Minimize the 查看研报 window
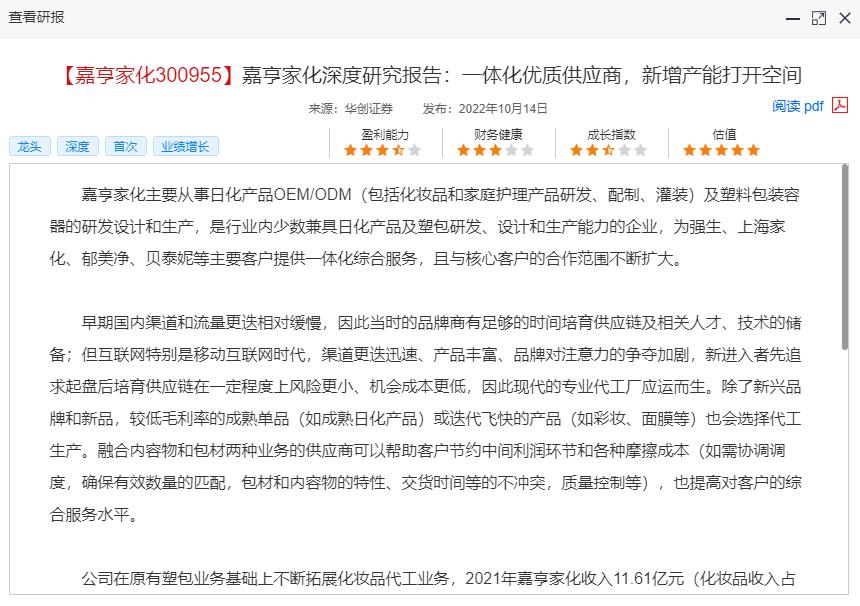Screen dimensions: 860x606 coord(793,19)
